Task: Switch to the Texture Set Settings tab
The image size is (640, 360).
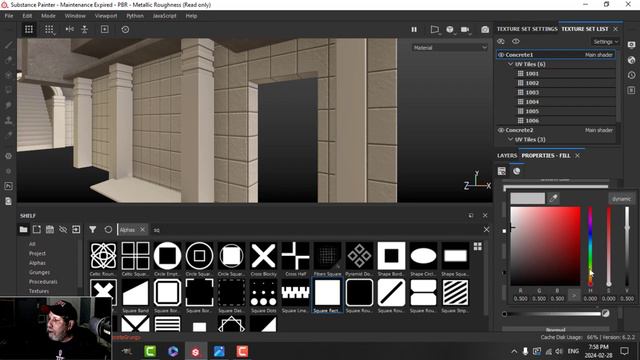Action: [x=527, y=29]
